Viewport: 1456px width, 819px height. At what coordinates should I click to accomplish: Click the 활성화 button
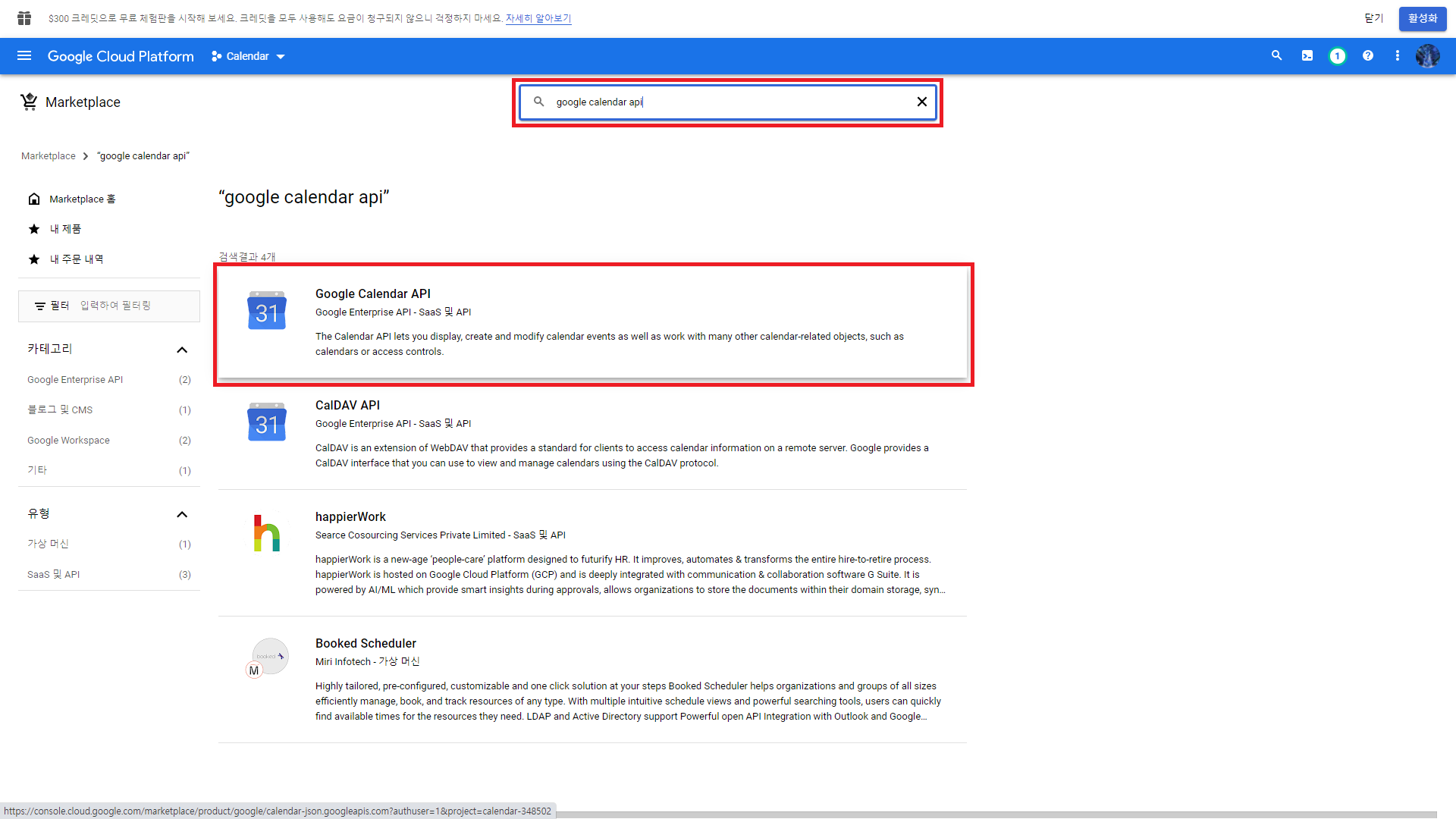tap(1423, 18)
